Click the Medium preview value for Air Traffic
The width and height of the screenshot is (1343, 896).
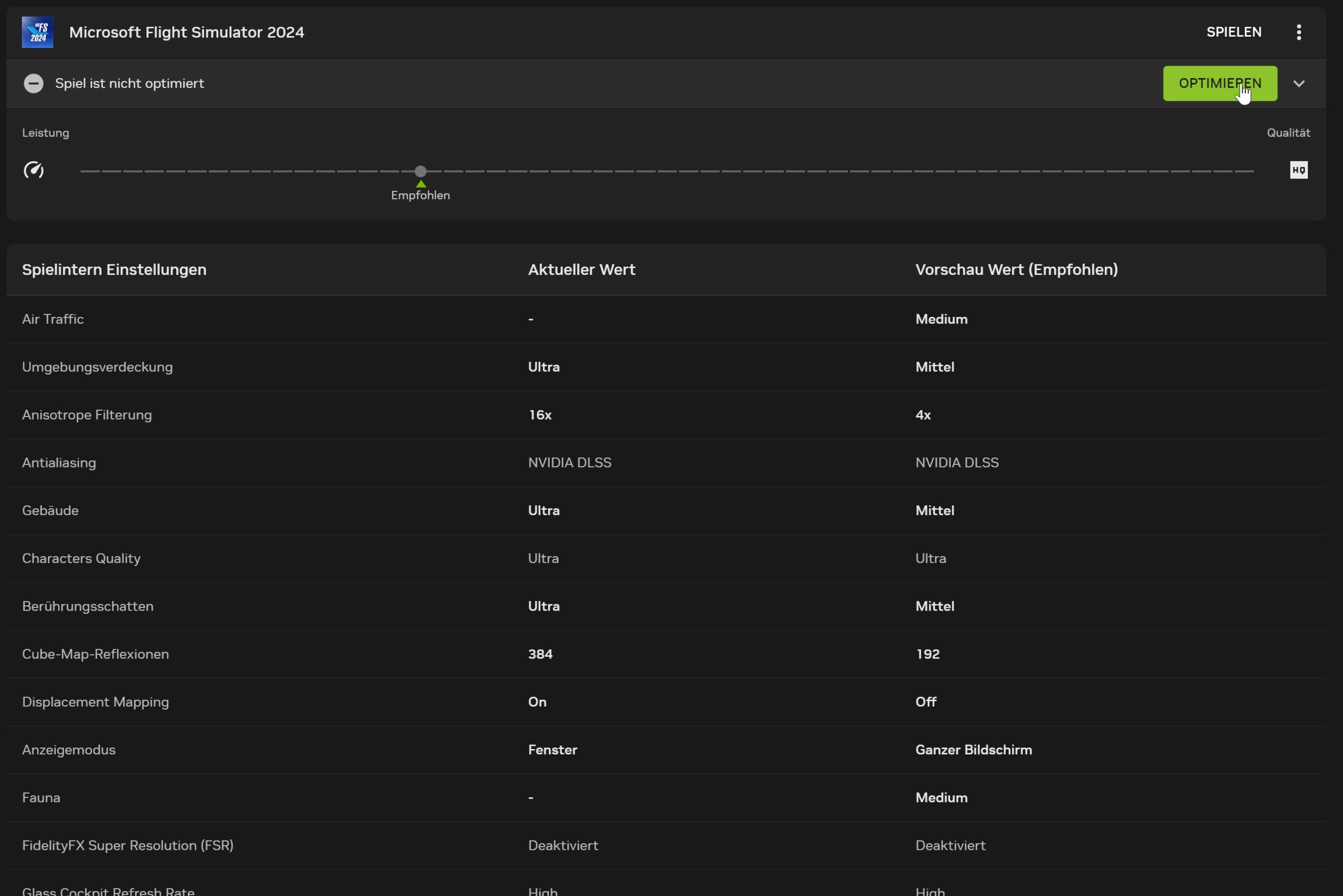[941, 319]
